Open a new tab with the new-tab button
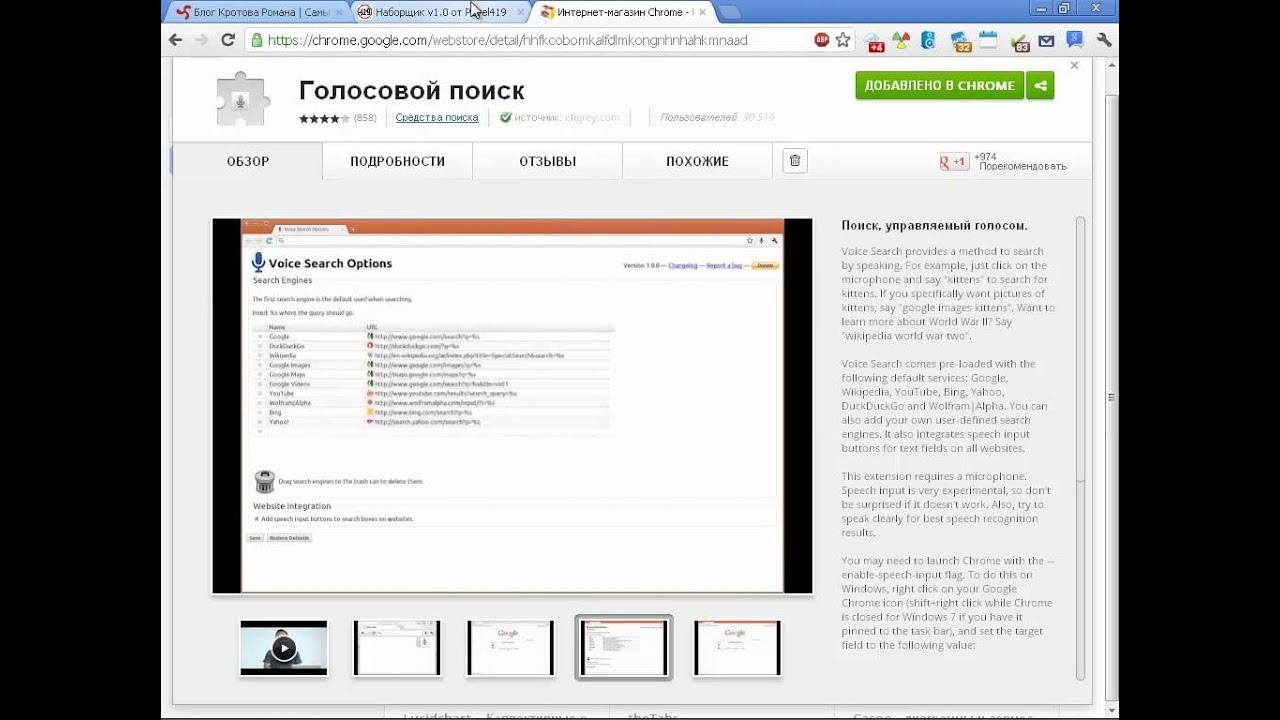1280x720 pixels. click(x=729, y=12)
